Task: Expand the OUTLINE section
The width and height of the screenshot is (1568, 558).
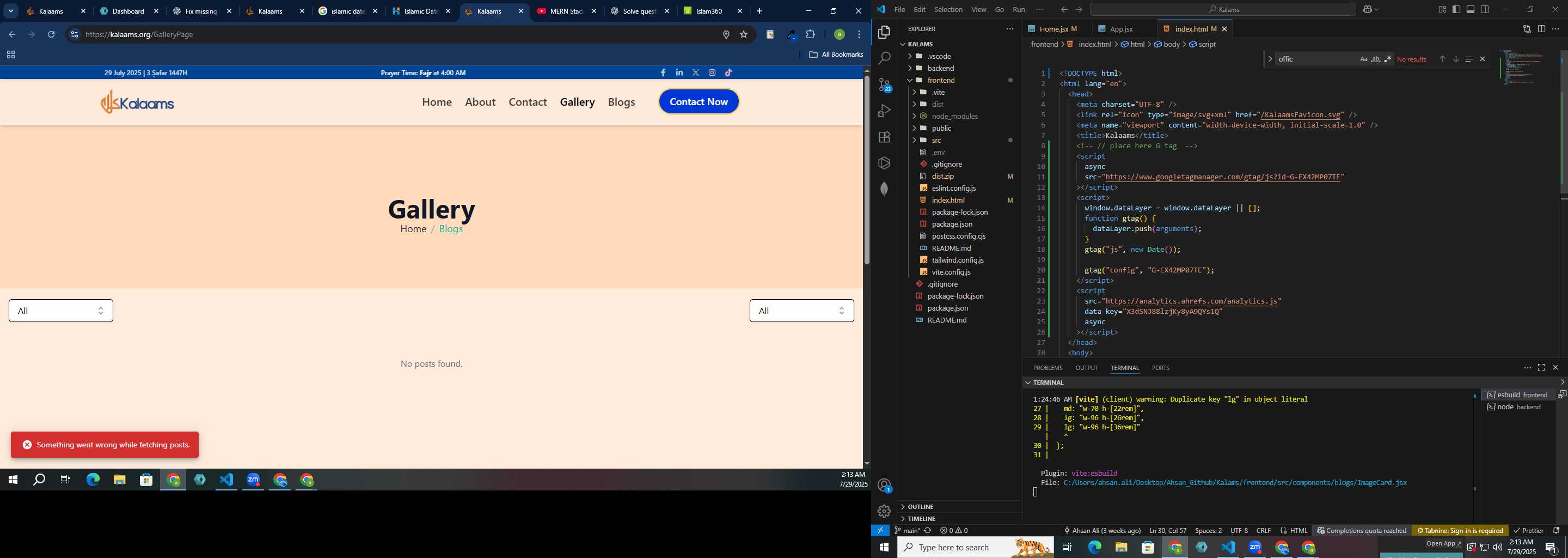Action: pyautogui.click(x=959, y=507)
